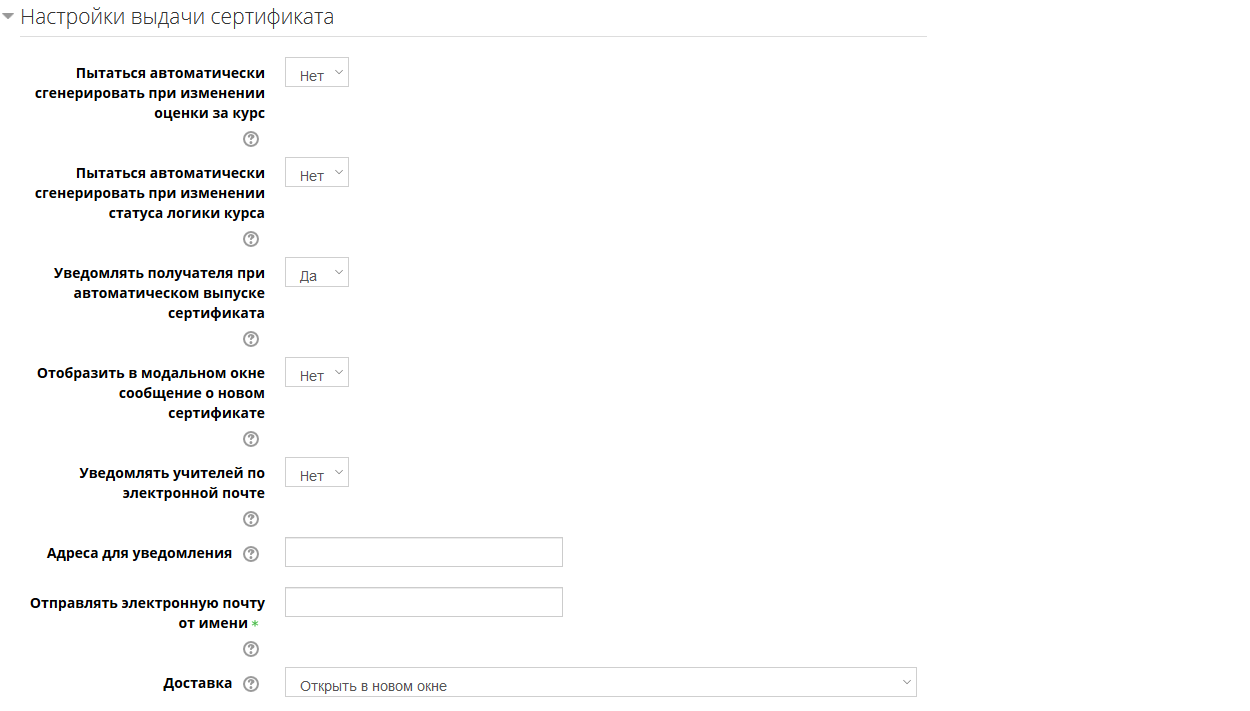Expand the Доставка dropdown list

coord(600,683)
